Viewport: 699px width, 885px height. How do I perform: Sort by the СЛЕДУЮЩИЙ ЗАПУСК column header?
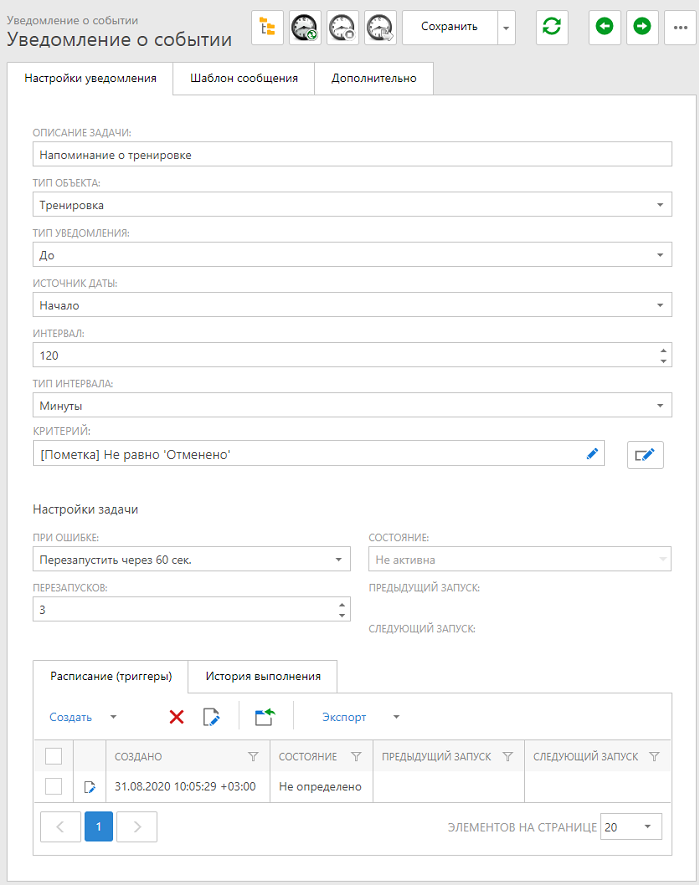(586, 756)
